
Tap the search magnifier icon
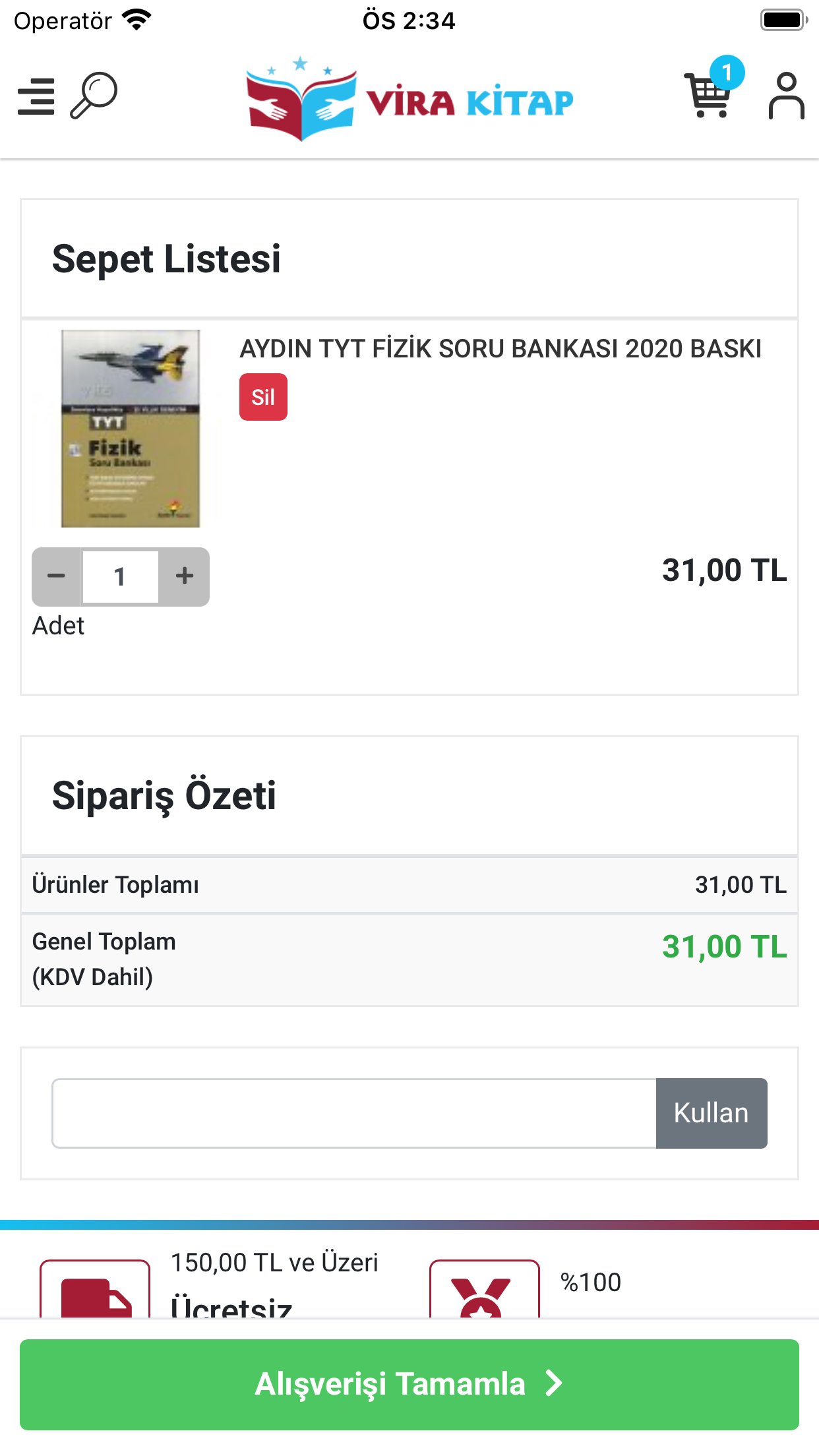click(94, 96)
